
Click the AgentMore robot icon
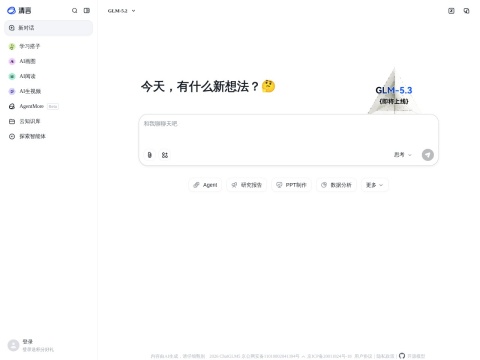(12, 106)
